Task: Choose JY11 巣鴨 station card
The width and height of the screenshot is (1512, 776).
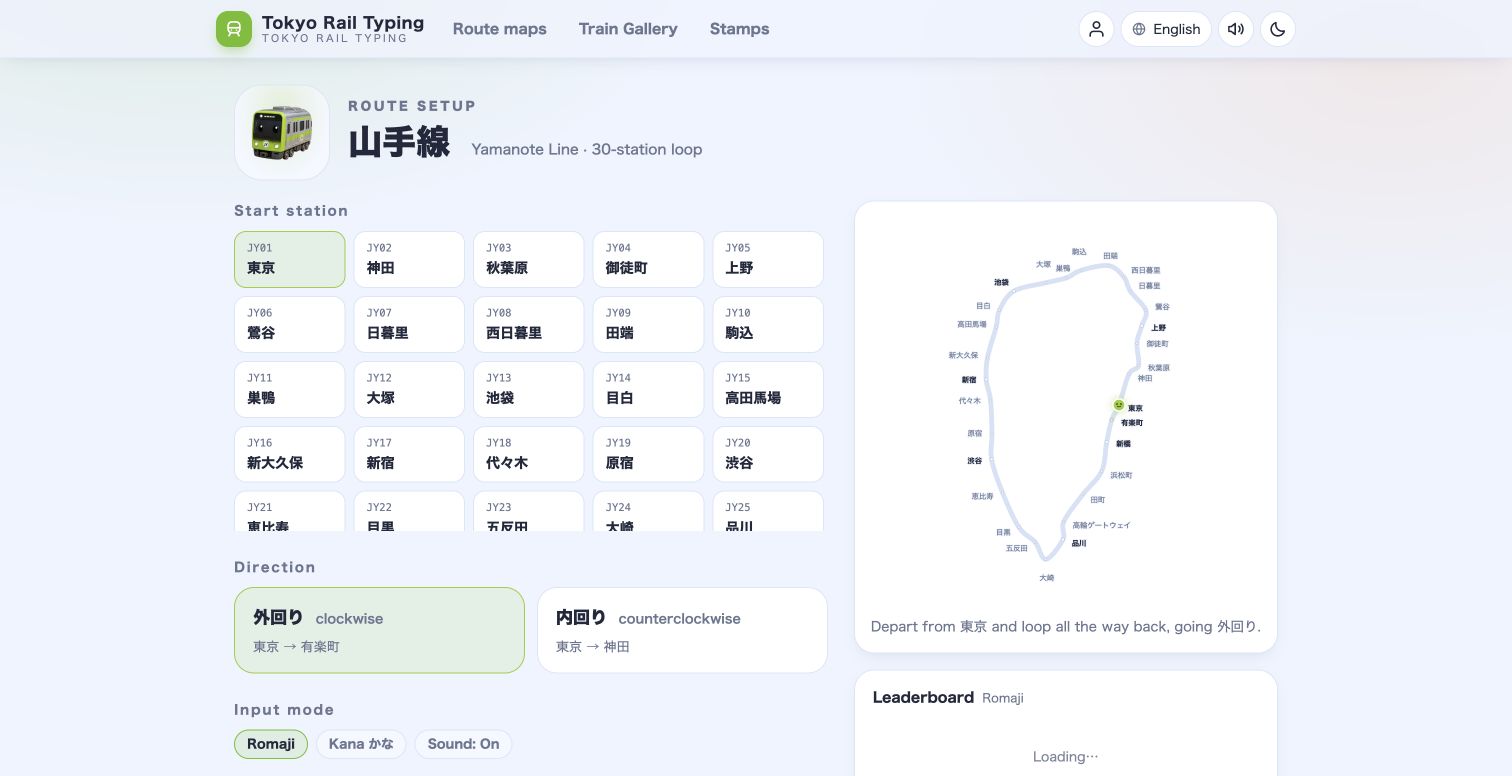Action: tap(290, 390)
